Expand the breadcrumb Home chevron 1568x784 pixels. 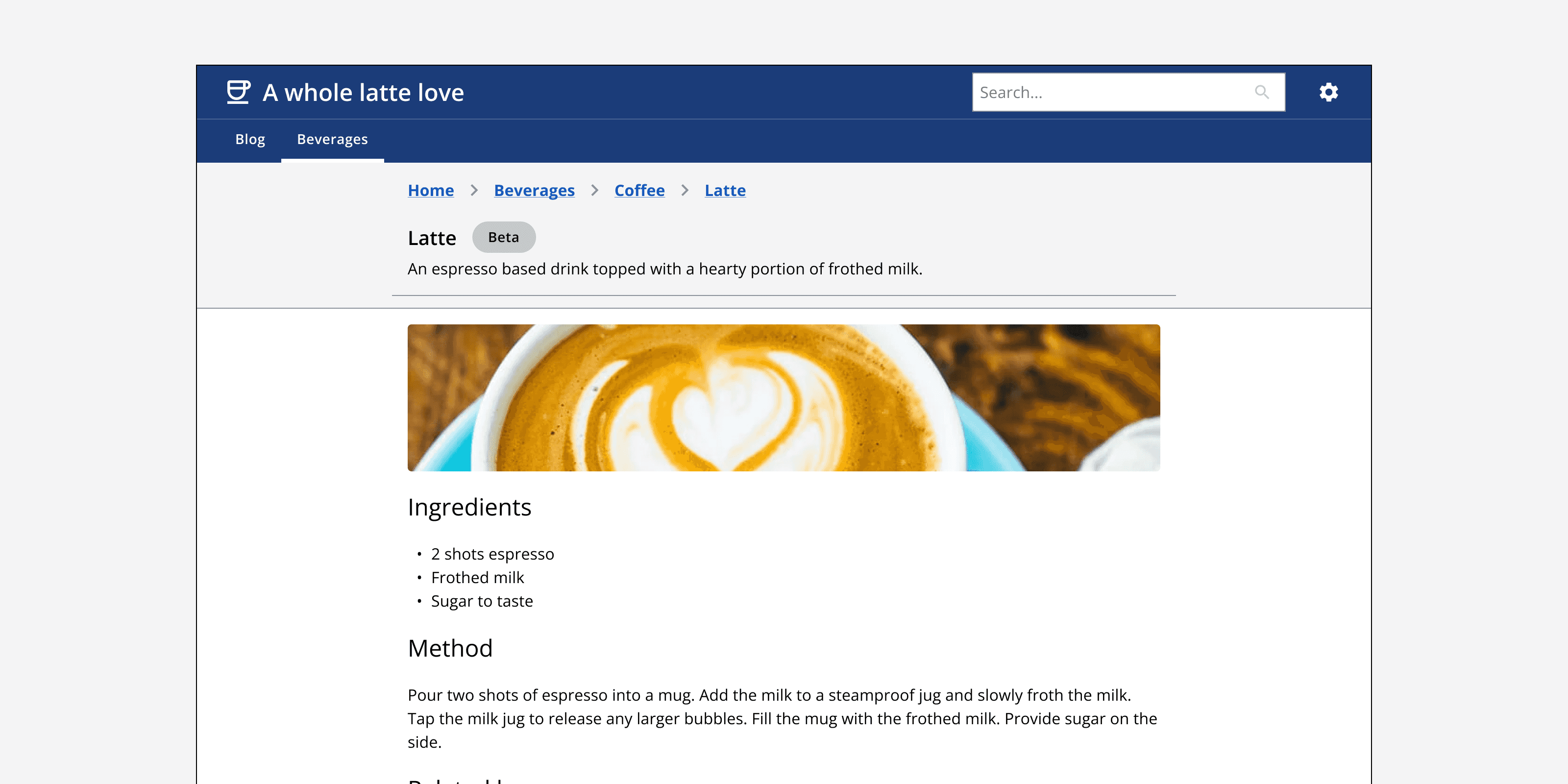[x=473, y=190]
